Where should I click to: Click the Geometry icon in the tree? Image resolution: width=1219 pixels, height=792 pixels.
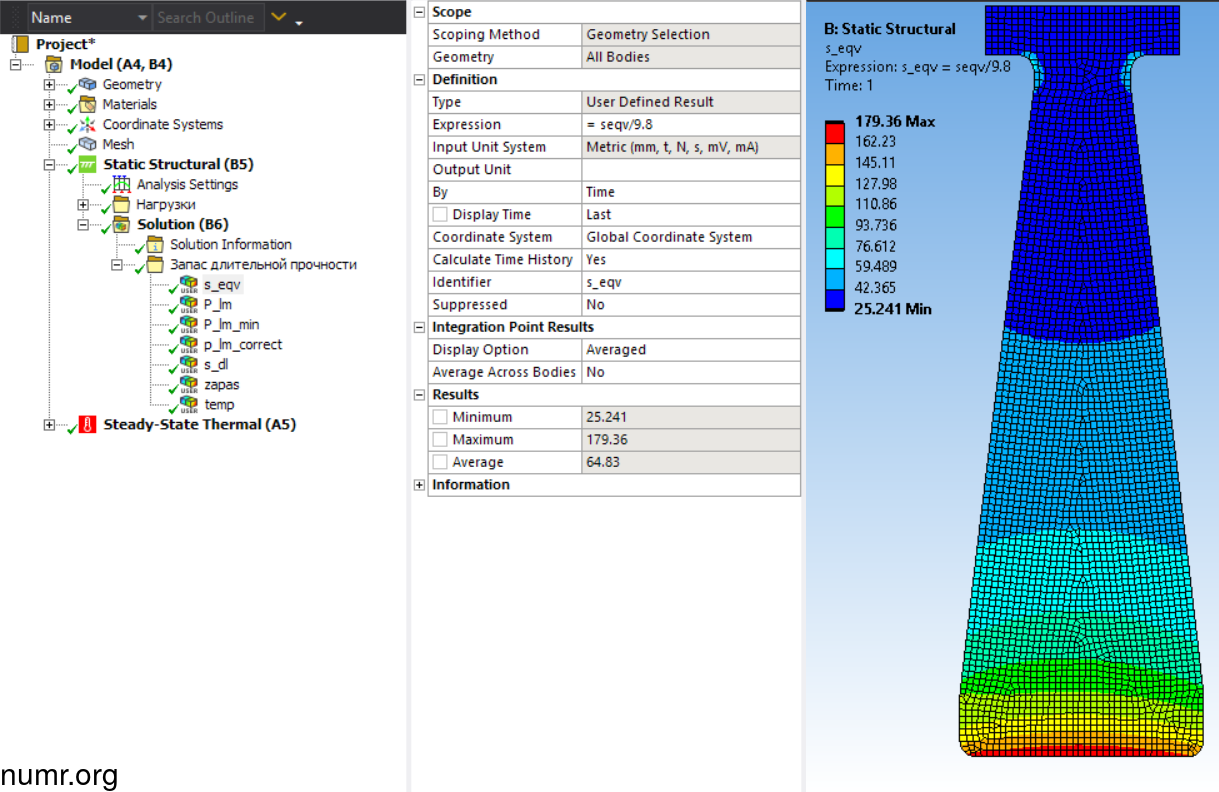coord(88,85)
